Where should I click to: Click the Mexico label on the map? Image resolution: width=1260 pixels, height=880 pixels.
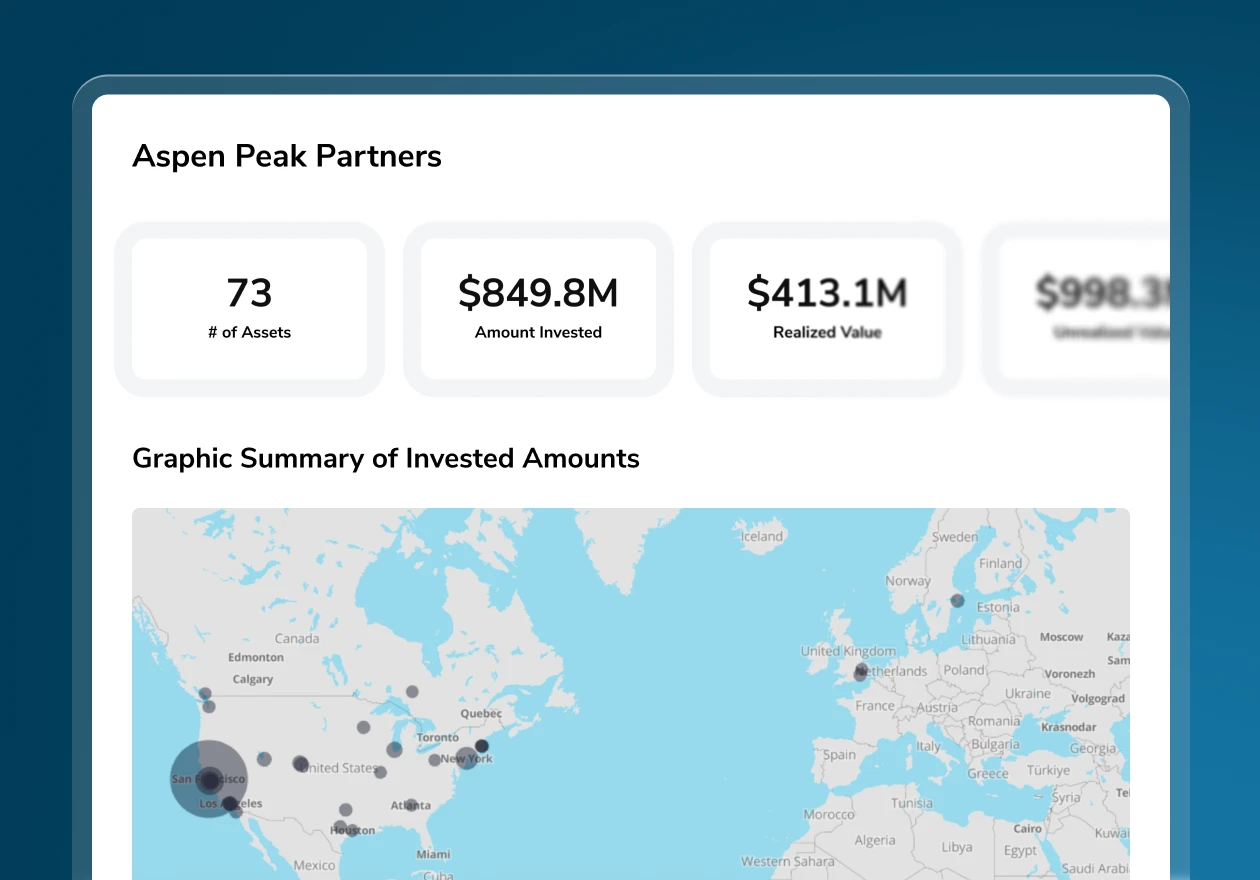pyautogui.click(x=314, y=865)
